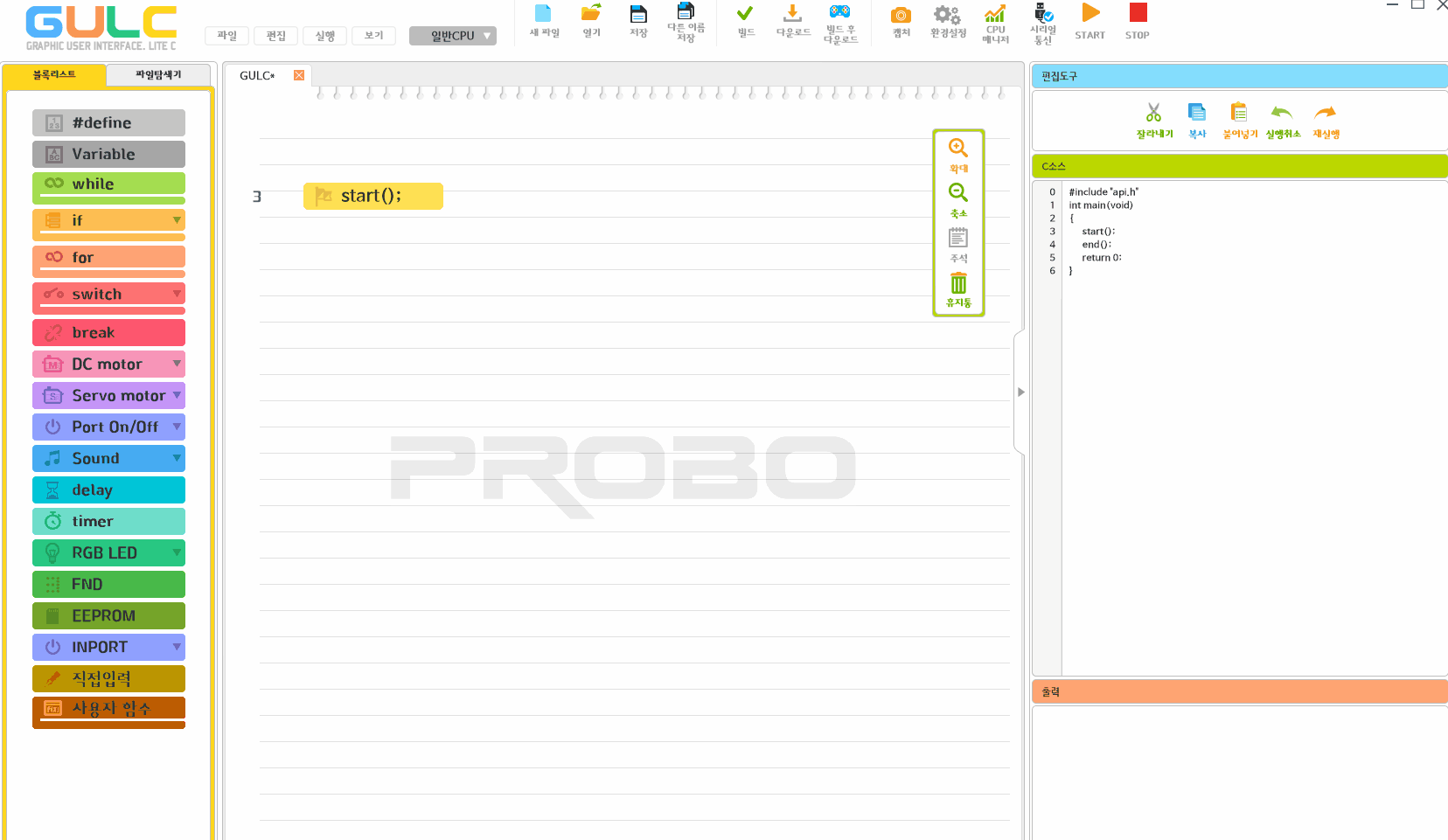This screenshot has width=1448, height=840.
Task: Take a screenshot with the 캡처 camera icon
Action: 901,22
